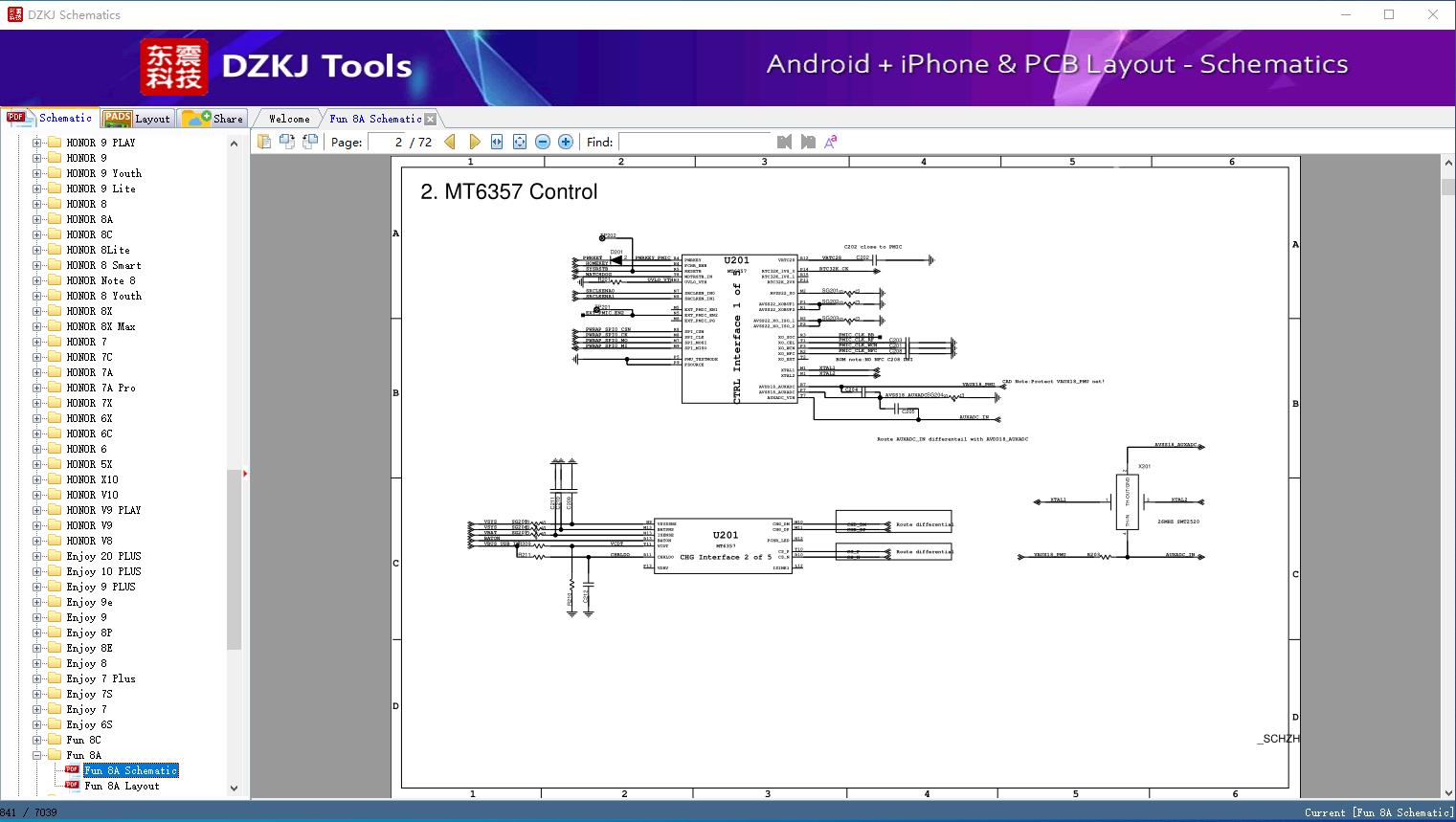The height and width of the screenshot is (822, 1456).
Task: Expand the HONOR 9 PLAY folder
Action: [37, 143]
